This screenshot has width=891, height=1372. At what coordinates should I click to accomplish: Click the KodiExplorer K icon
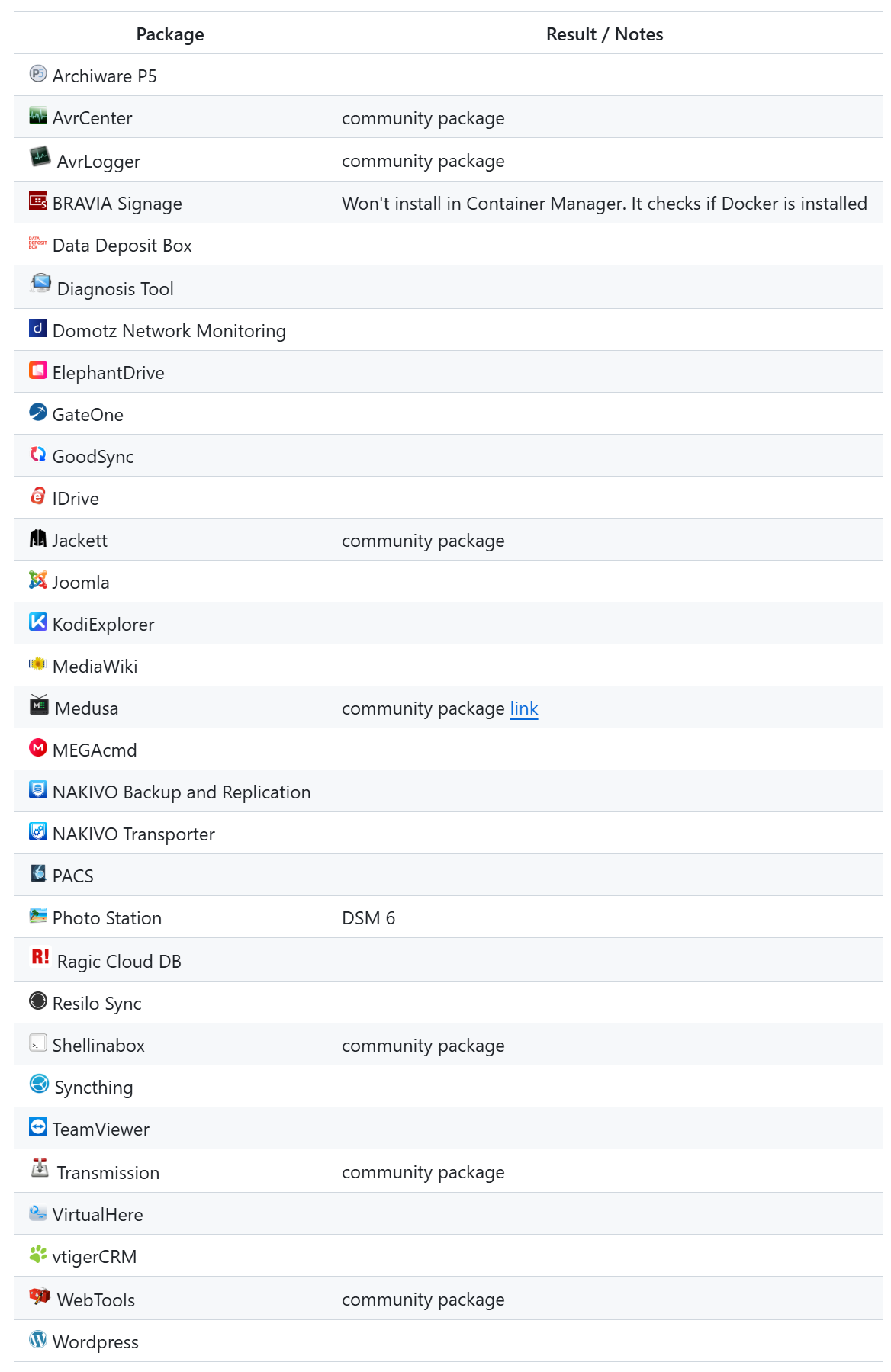click(x=38, y=622)
